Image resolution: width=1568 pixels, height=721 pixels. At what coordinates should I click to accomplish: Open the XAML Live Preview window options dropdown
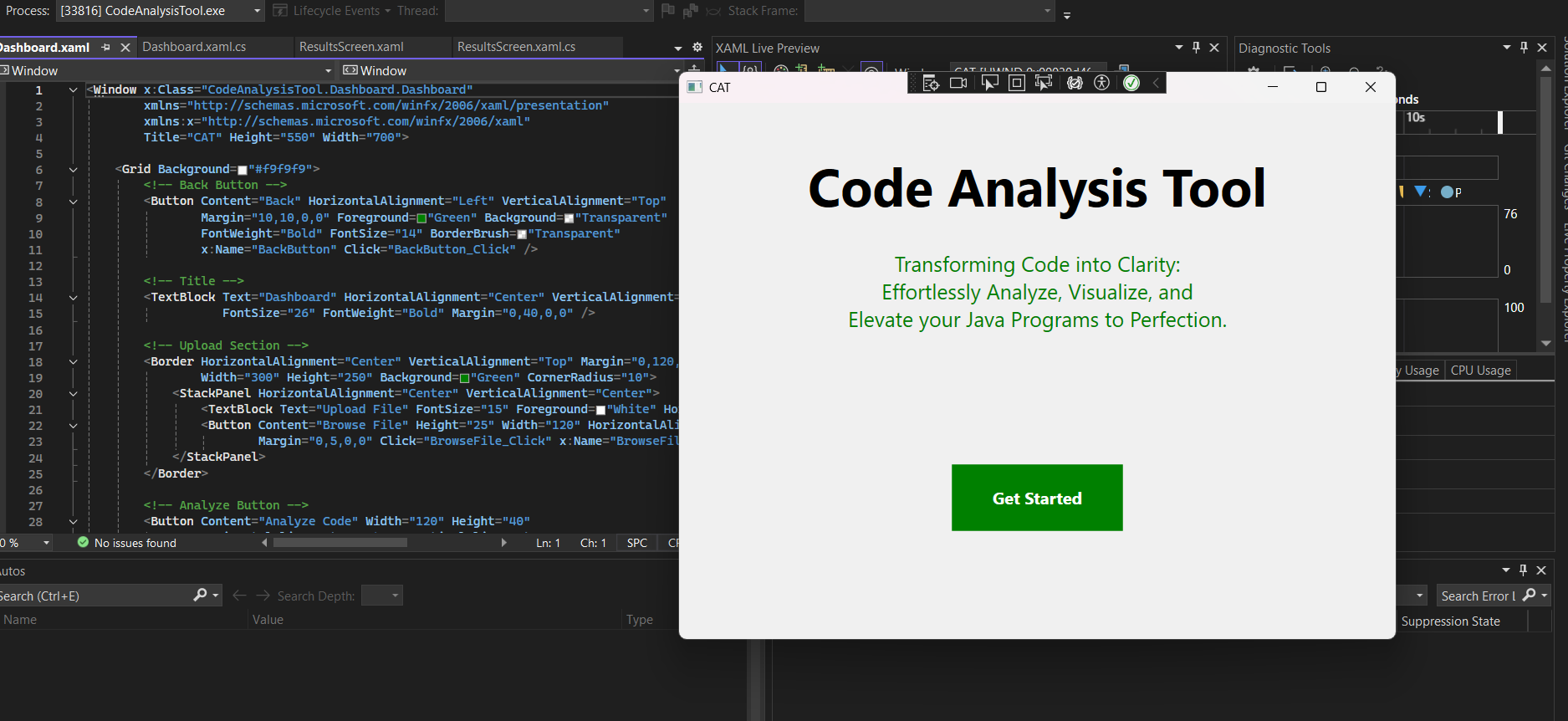(x=1179, y=48)
